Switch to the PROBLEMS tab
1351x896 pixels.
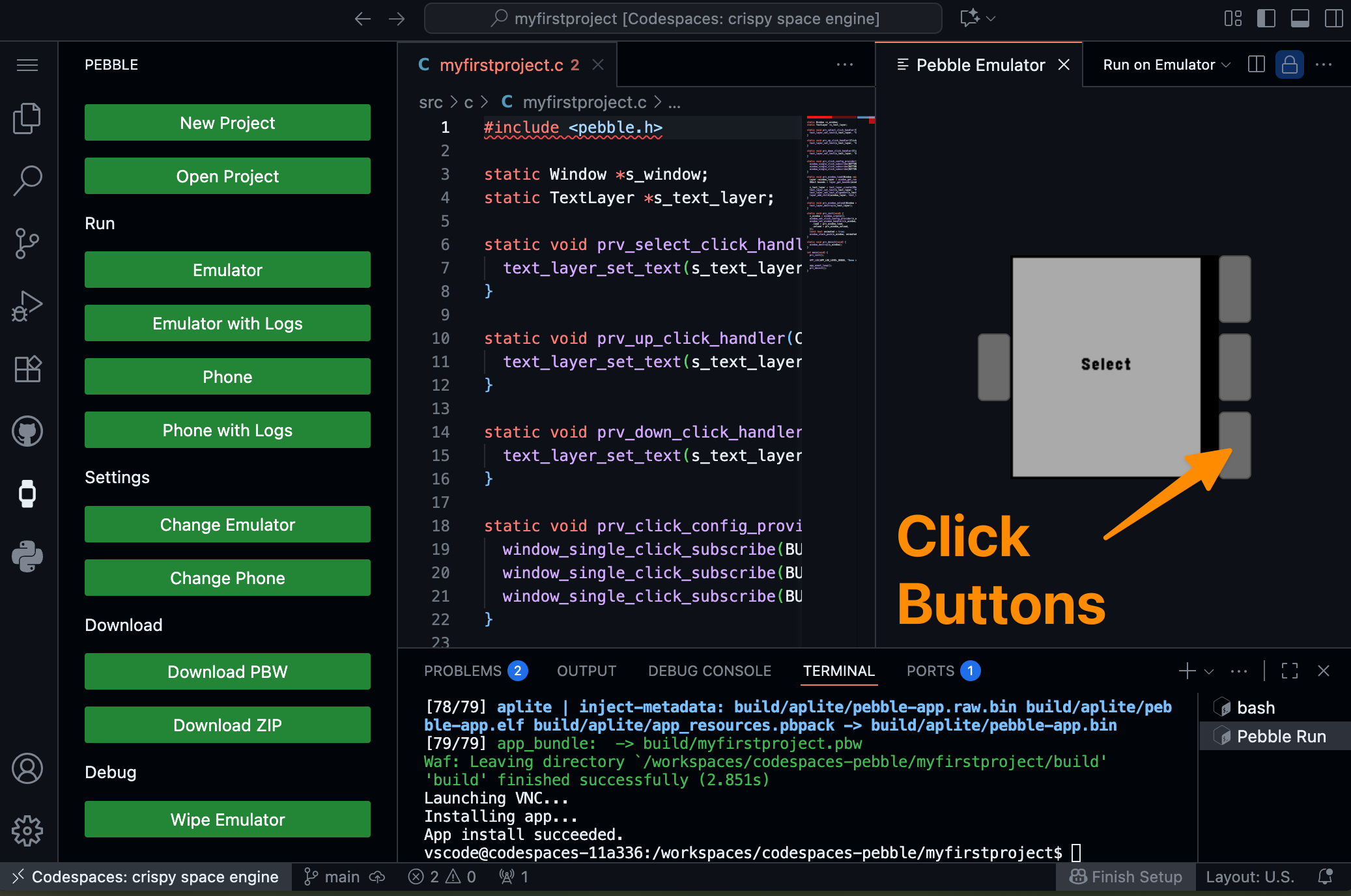462,671
